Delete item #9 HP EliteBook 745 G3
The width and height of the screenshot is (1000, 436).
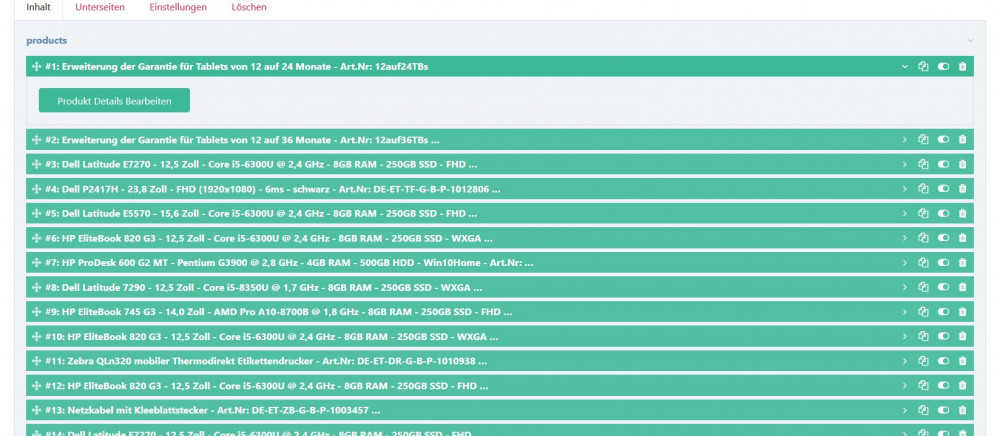(962, 312)
